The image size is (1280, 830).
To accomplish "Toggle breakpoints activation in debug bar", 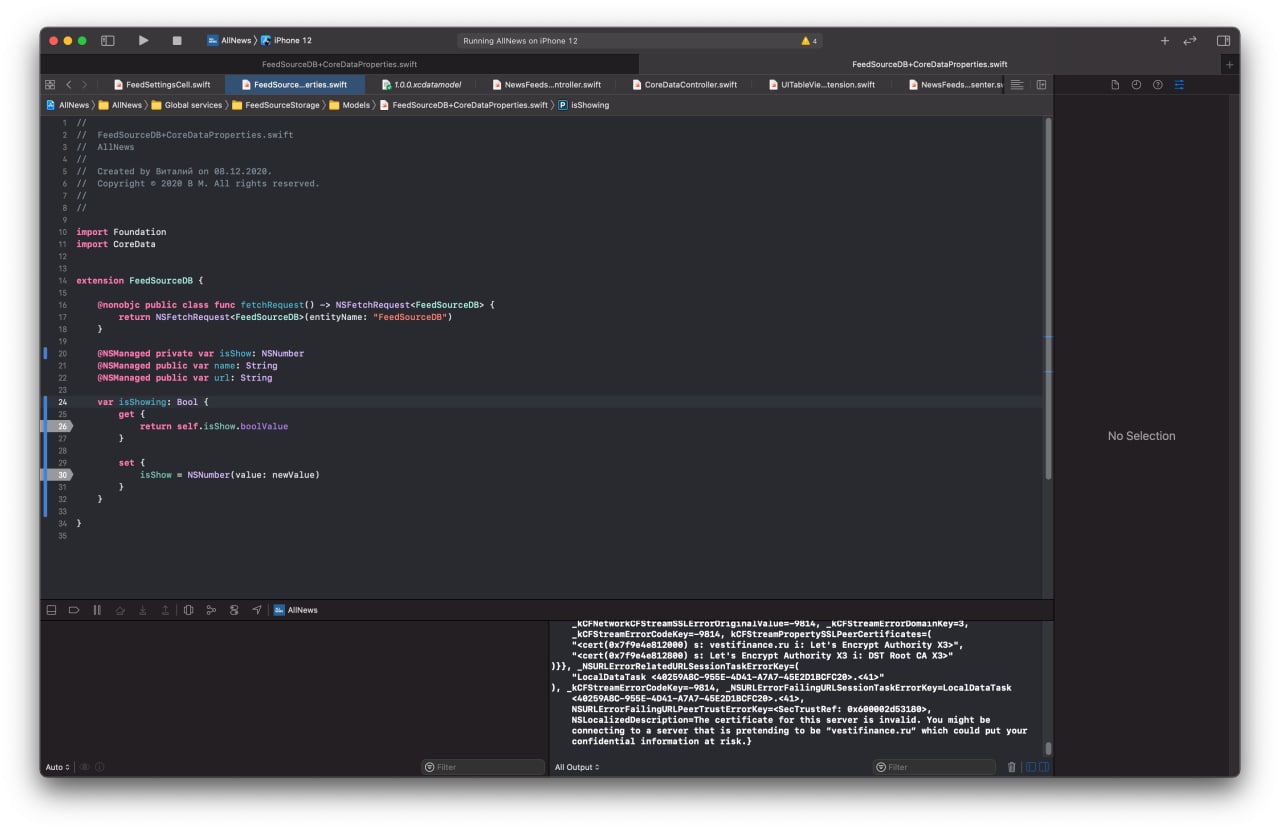I will [x=74, y=610].
